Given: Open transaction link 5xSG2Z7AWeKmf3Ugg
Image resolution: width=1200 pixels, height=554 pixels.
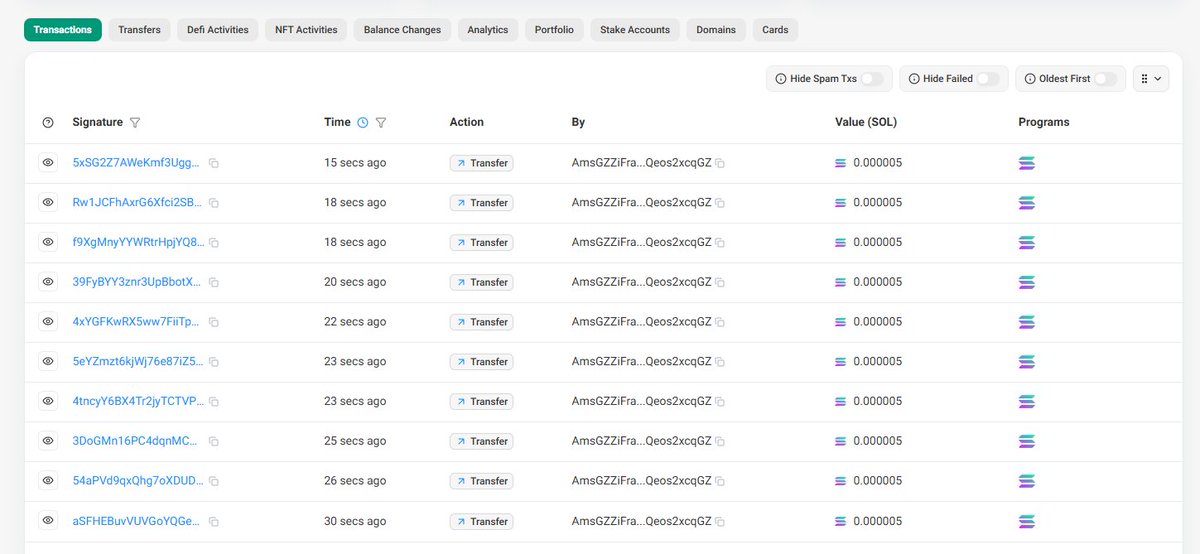Looking at the screenshot, I should click(x=136, y=163).
